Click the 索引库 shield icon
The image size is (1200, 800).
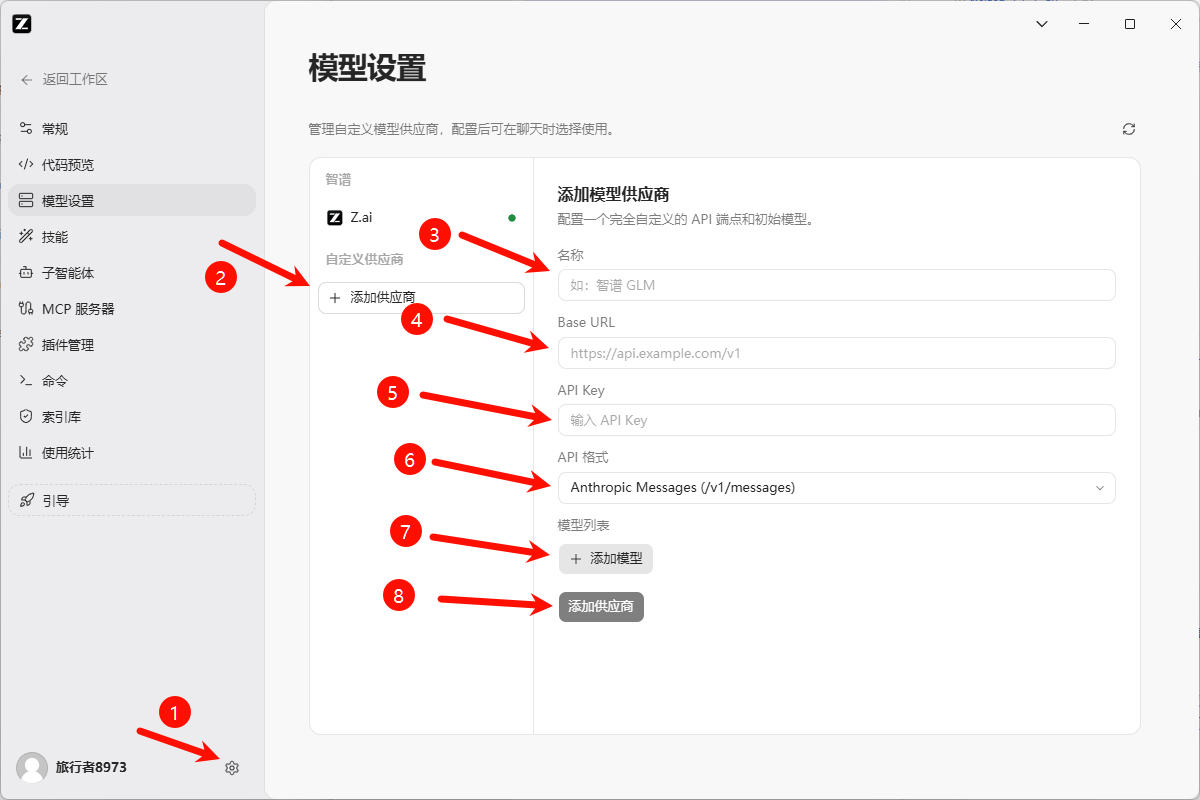point(26,417)
